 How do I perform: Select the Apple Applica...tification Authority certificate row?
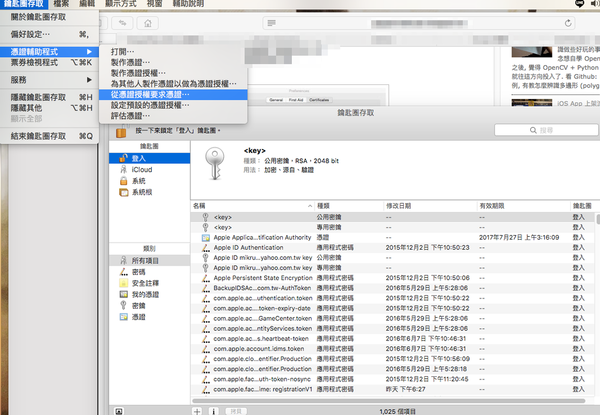[393, 238]
